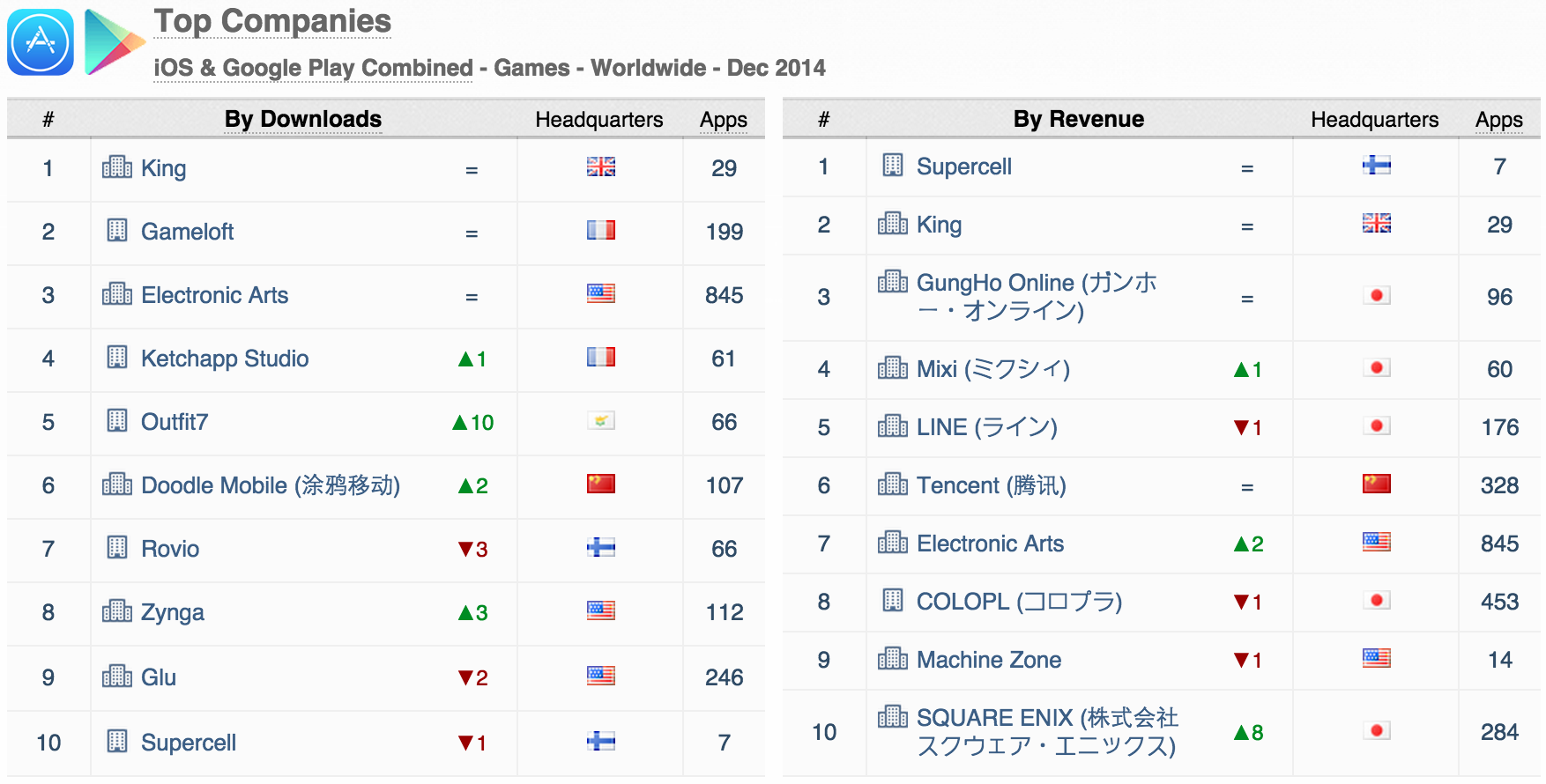Click the Japan flag next to Mixi
Image resolution: width=1546 pixels, height=784 pixels.
(1377, 367)
